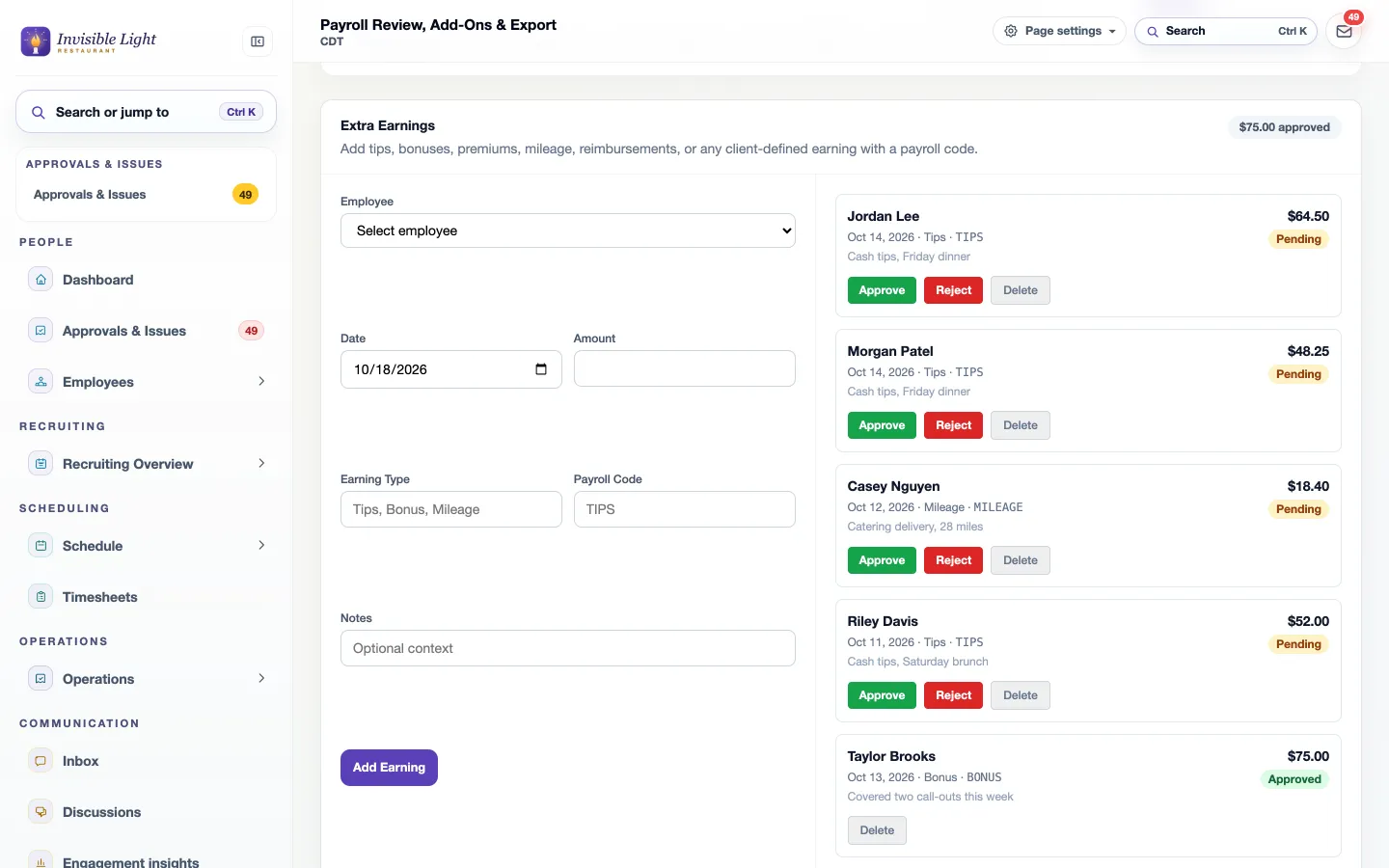Click the Dashboard home icon
Screen dimensions: 1389x868
click(41, 280)
